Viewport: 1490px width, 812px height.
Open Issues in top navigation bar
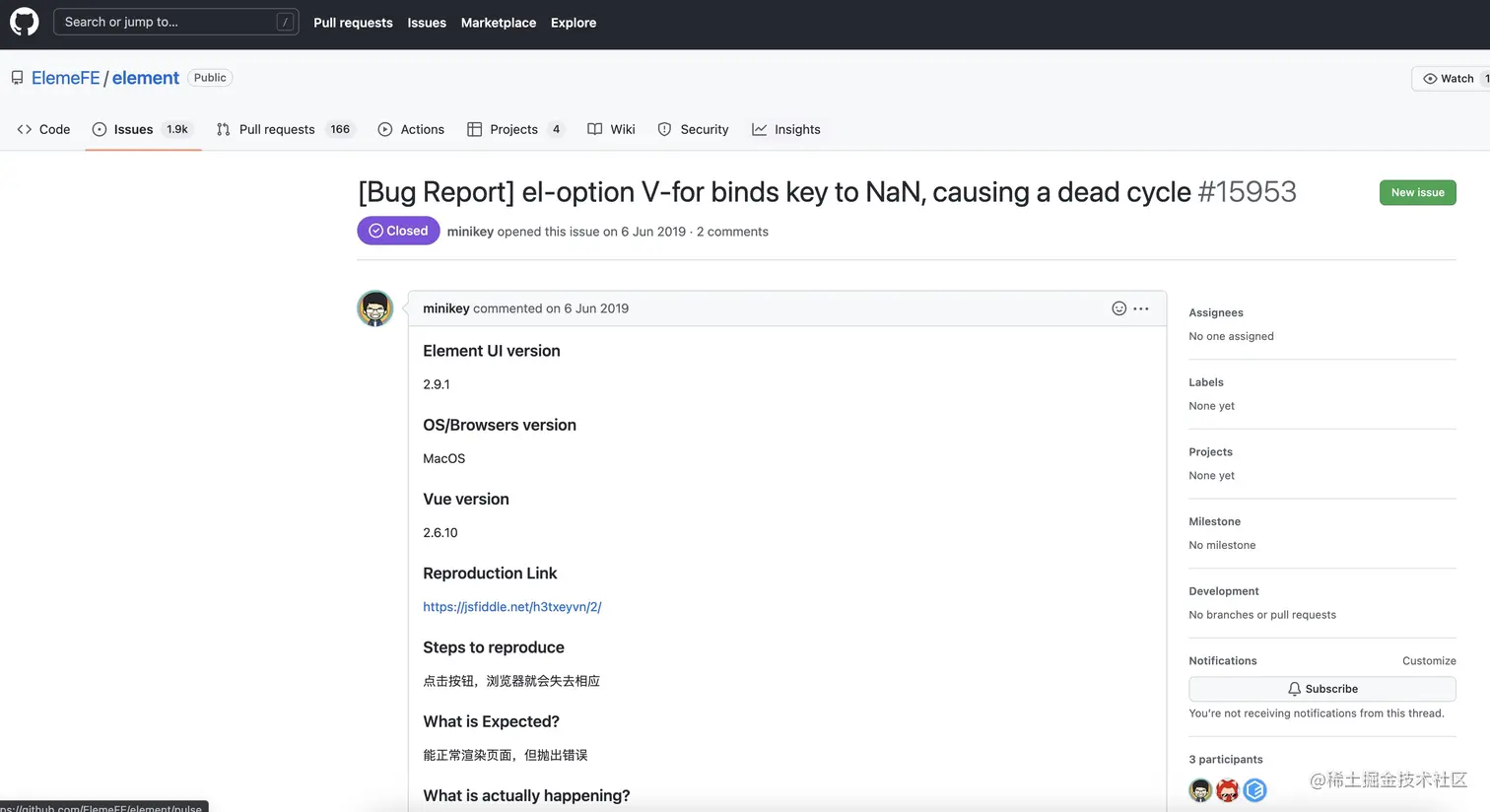click(427, 23)
